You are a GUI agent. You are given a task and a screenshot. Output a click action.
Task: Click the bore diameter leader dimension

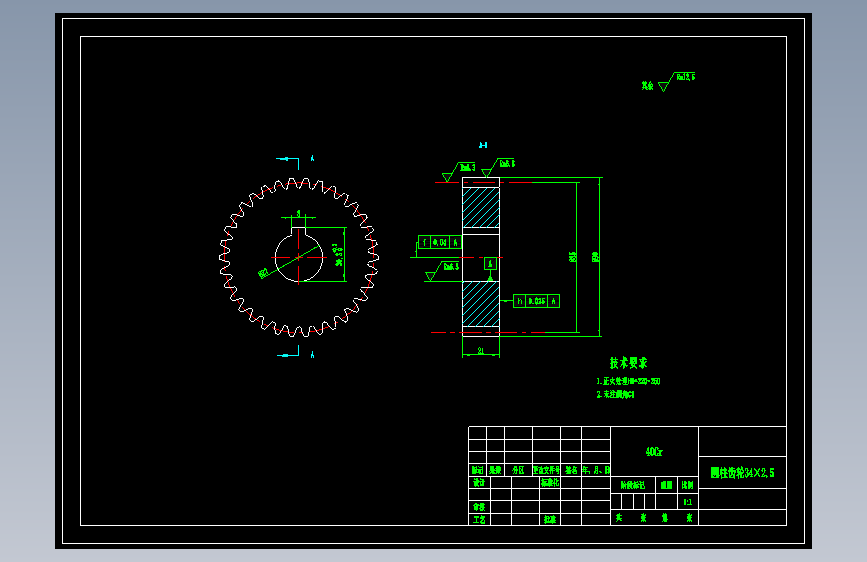tap(264, 273)
